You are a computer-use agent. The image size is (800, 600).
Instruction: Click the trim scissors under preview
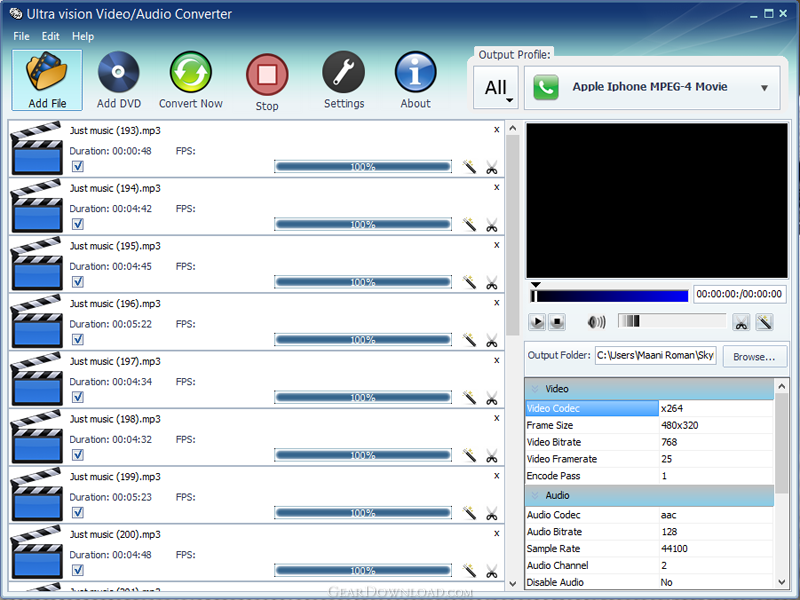[x=741, y=322]
